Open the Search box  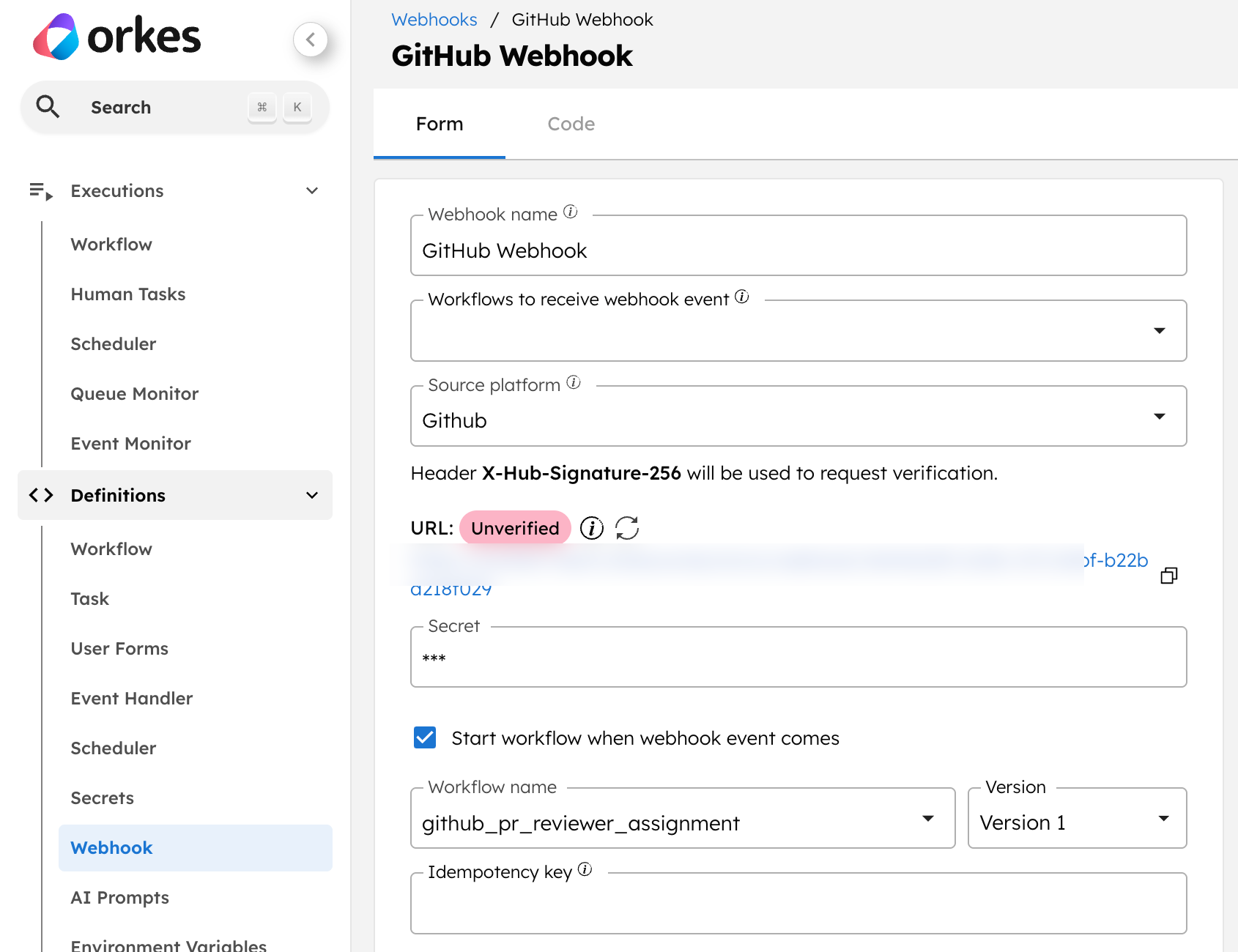point(174,107)
